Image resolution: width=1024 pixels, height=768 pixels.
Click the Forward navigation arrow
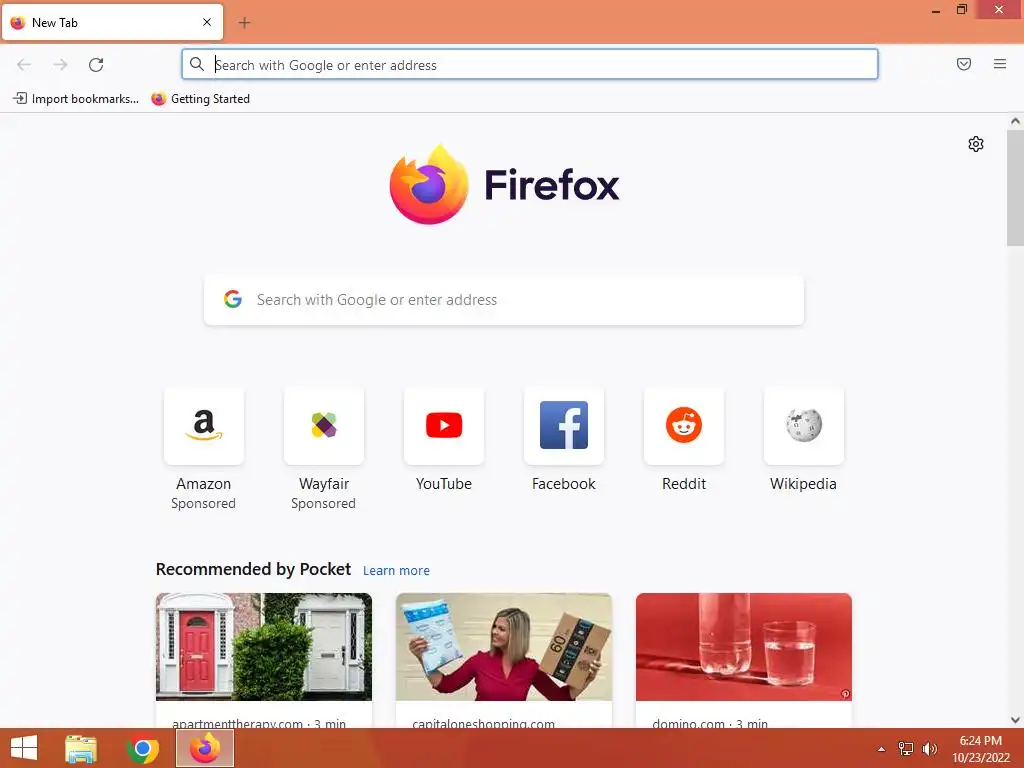(60, 64)
